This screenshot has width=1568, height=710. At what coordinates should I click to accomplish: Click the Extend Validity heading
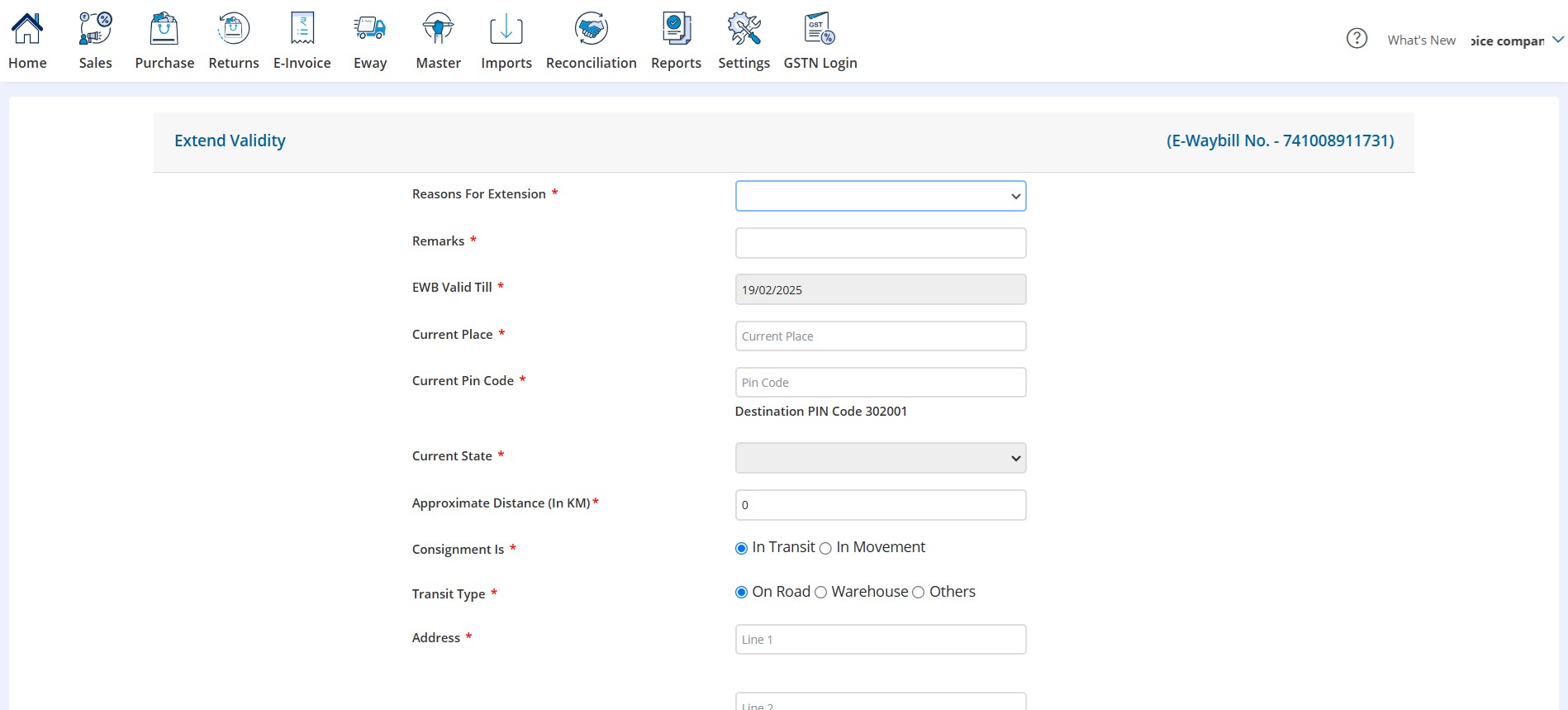click(230, 141)
